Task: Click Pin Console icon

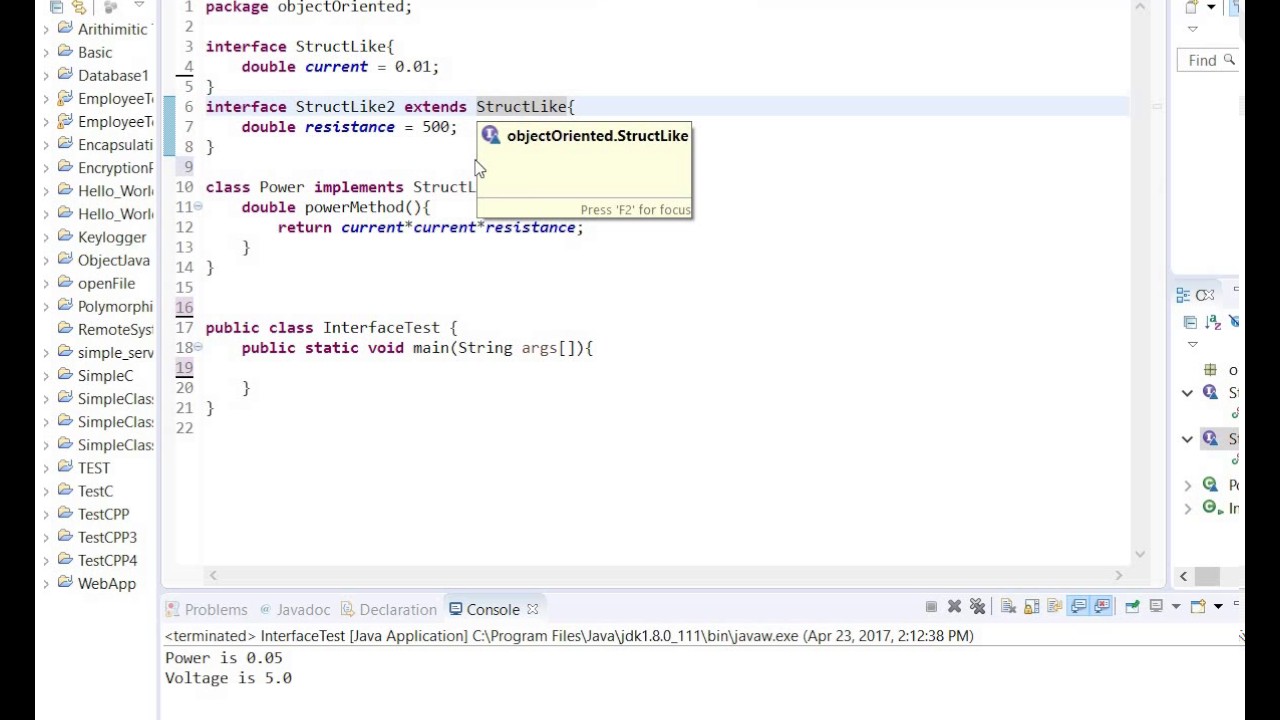Action: click(1132, 606)
